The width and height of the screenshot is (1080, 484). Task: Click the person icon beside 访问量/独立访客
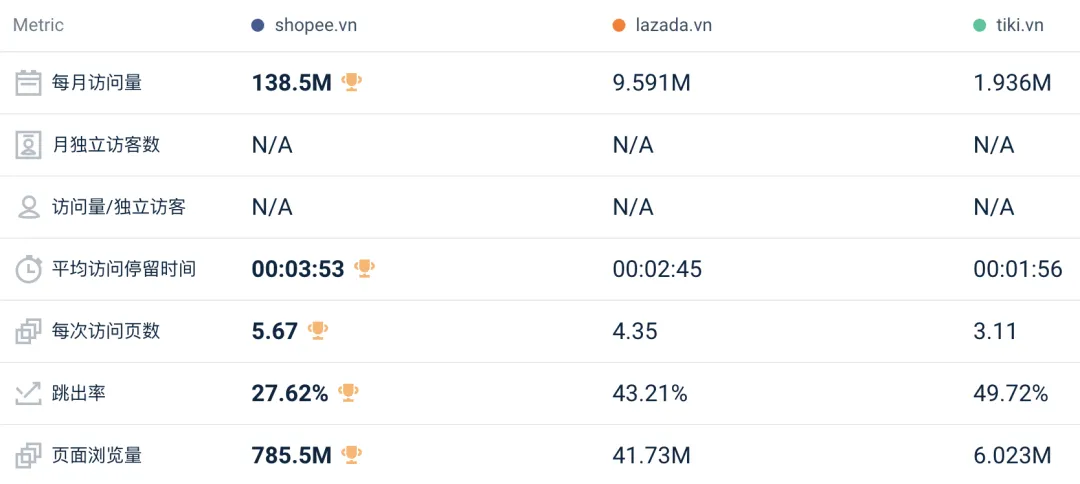point(28,207)
